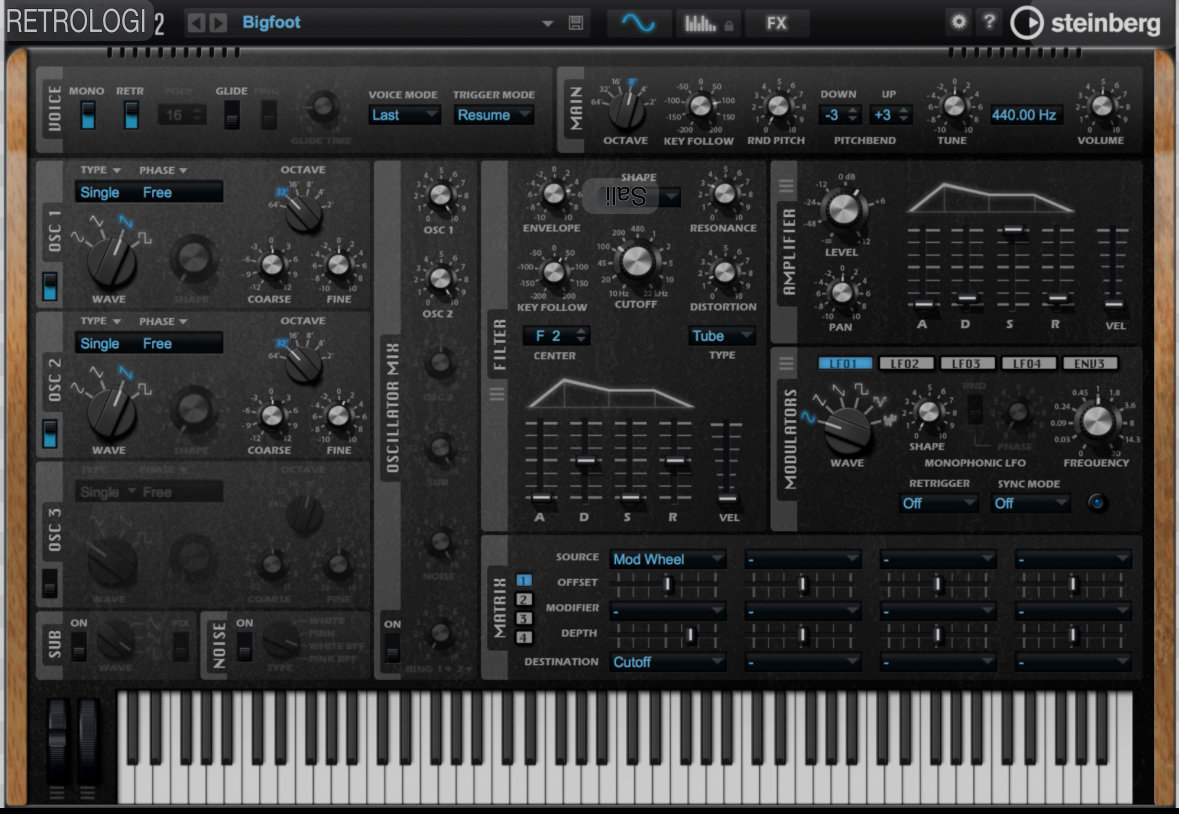Image resolution: width=1179 pixels, height=814 pixels.
Task: Click the 440.00 Hz tuning field
Action: coord(1026,115)
